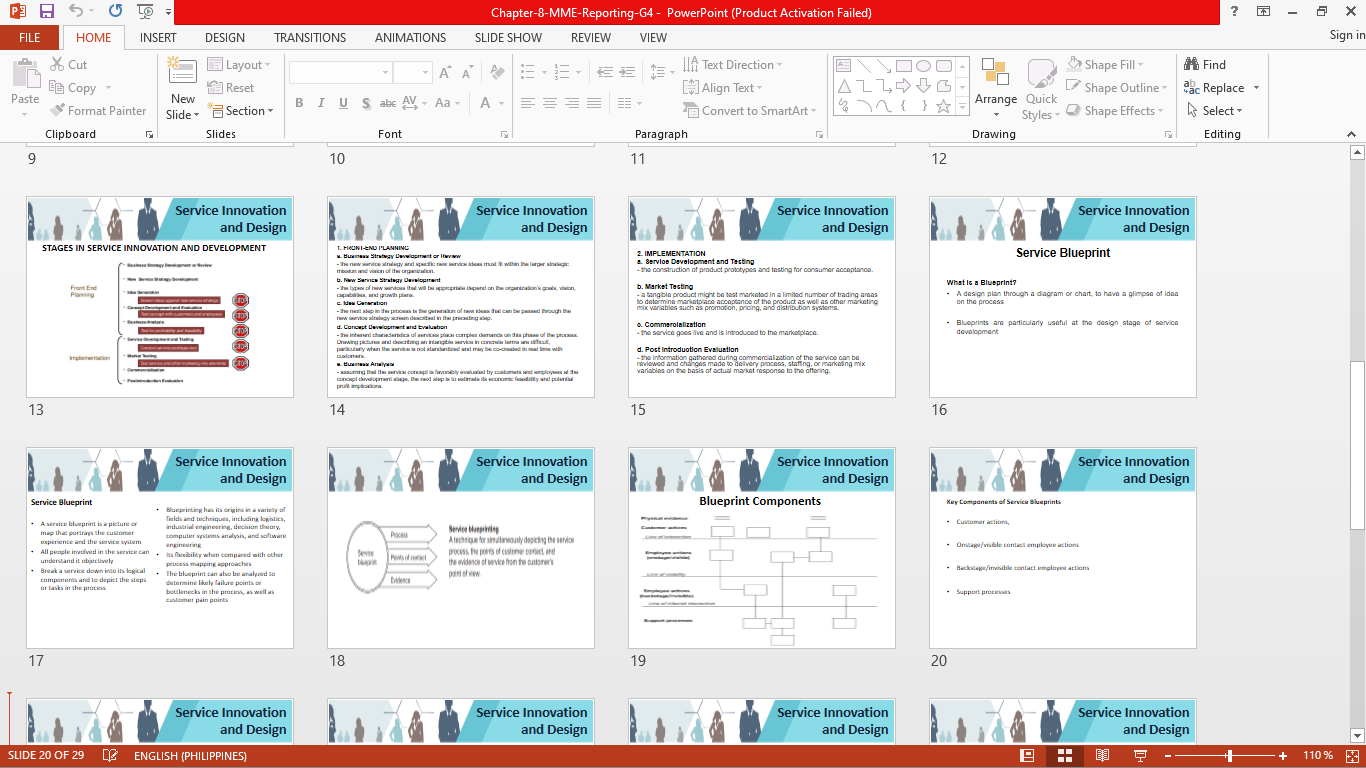
Task: Open the Section dropdown
Action: coord(240,110)
